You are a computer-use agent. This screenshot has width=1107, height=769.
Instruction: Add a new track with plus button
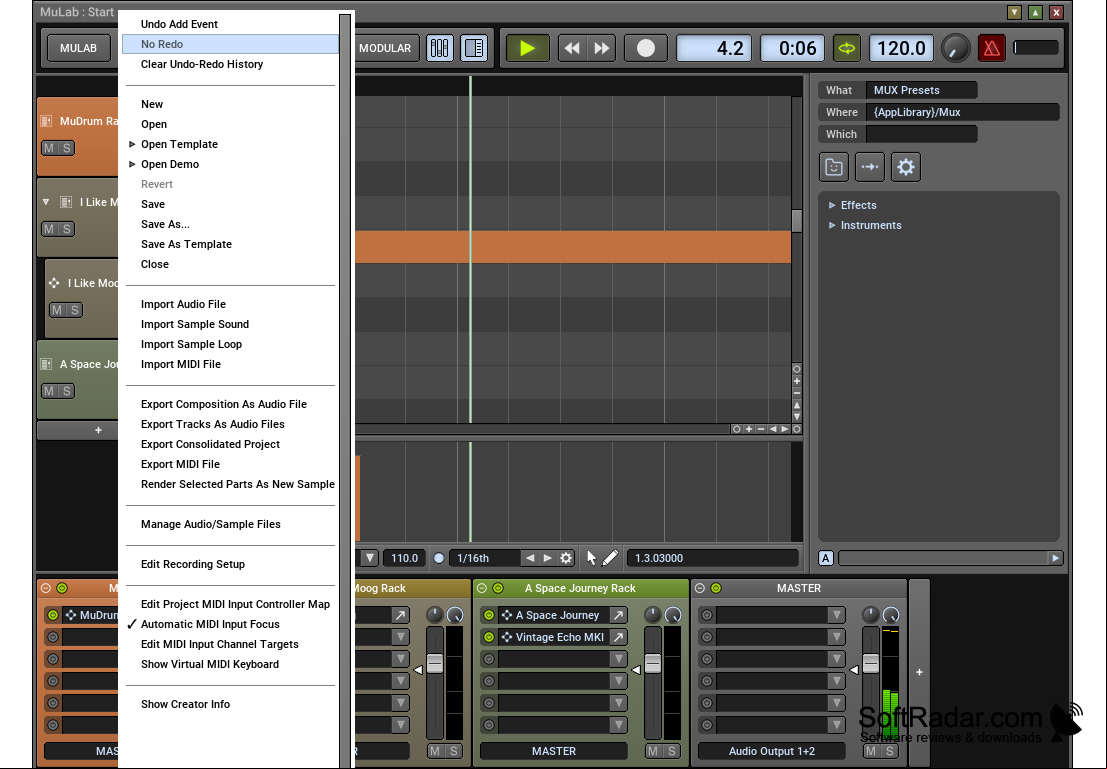(98, 430)
